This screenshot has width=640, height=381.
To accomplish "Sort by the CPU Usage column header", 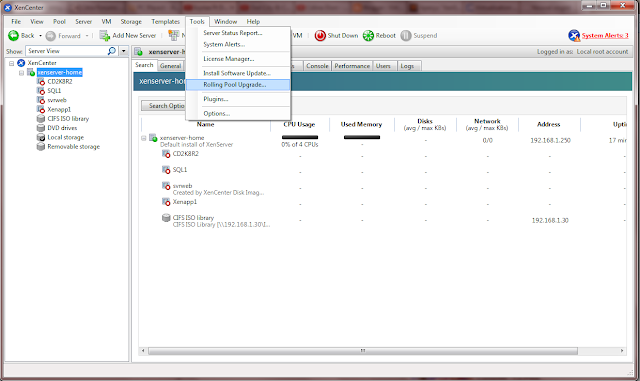I will 299,124.
